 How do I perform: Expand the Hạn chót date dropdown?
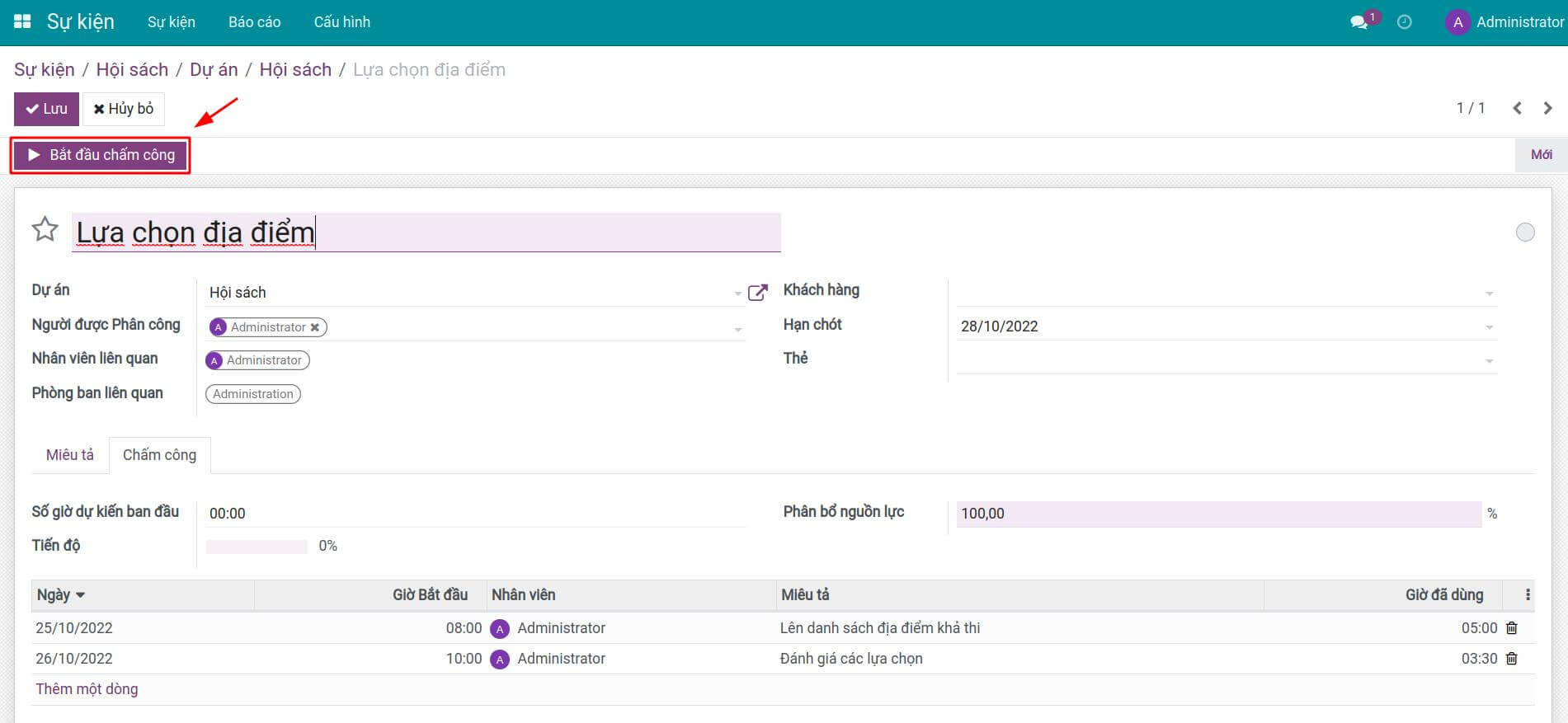[x=1489, y=327]
